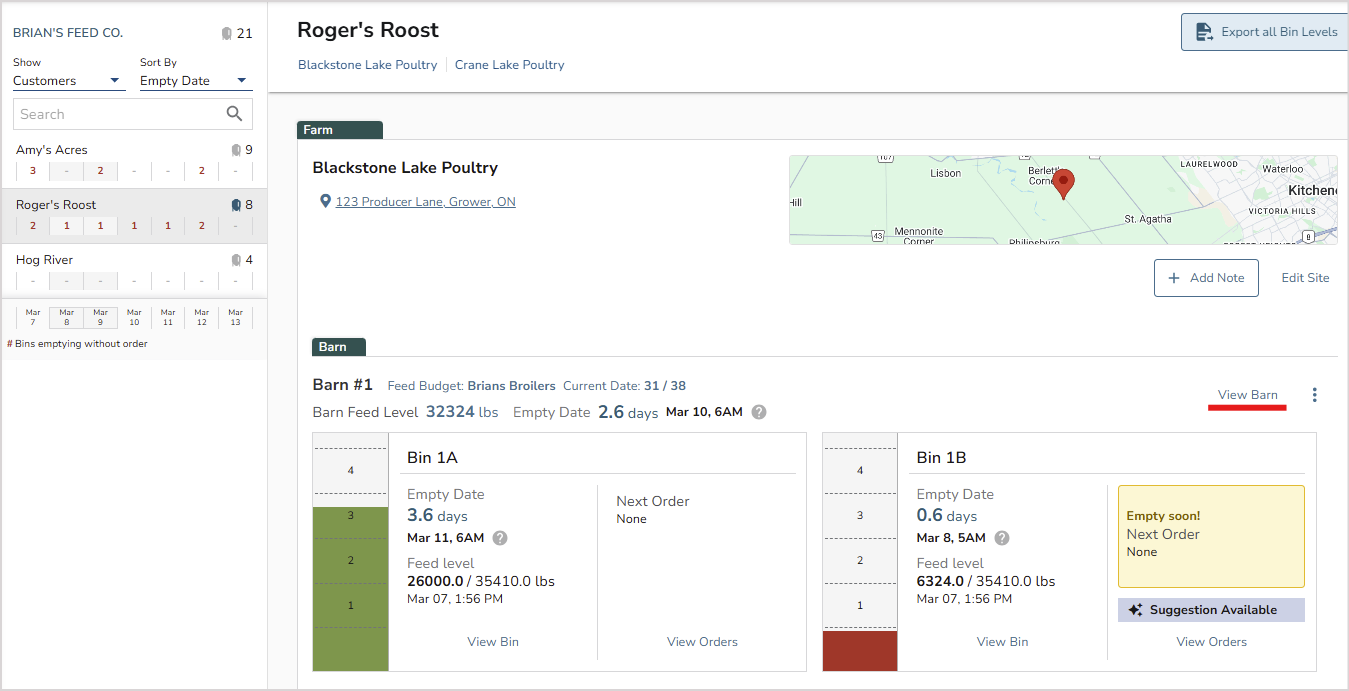This screenshot has width=1349, height=691.
Task: Click the location pin beside the address
Action: click(x=325, y=202)
